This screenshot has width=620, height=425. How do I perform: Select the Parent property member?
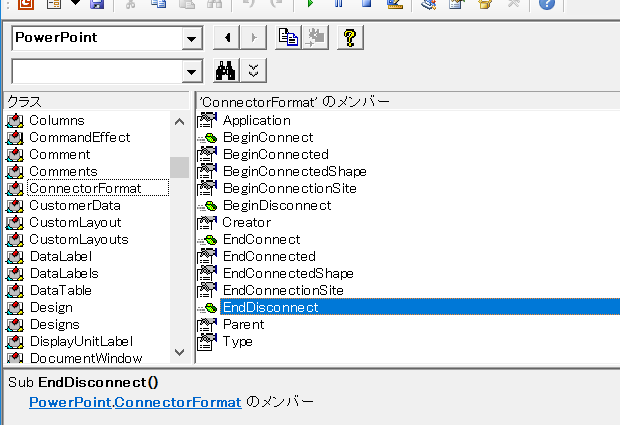point(243,325)
